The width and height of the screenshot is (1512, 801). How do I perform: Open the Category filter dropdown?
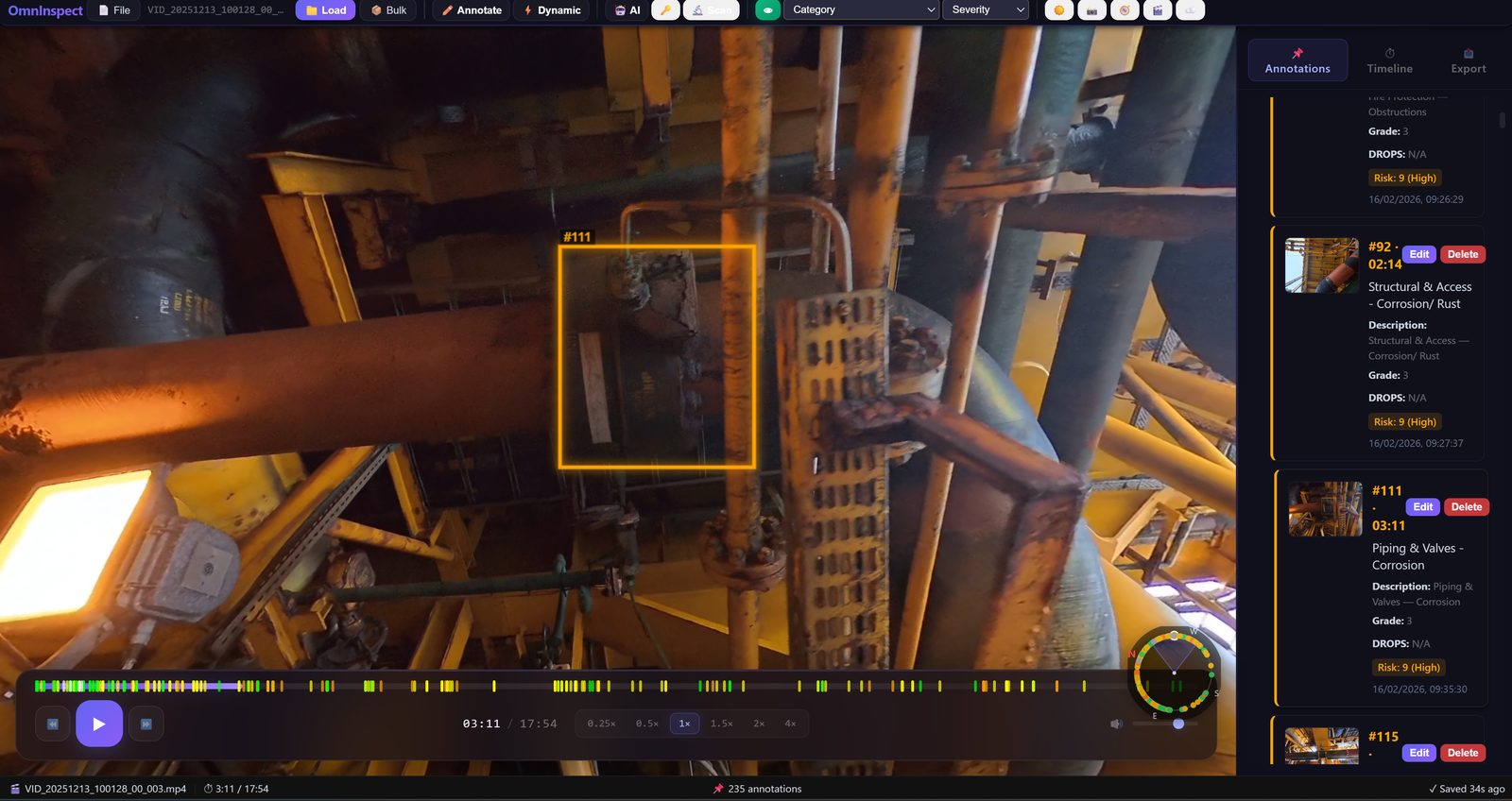click(x=861, y=9)
